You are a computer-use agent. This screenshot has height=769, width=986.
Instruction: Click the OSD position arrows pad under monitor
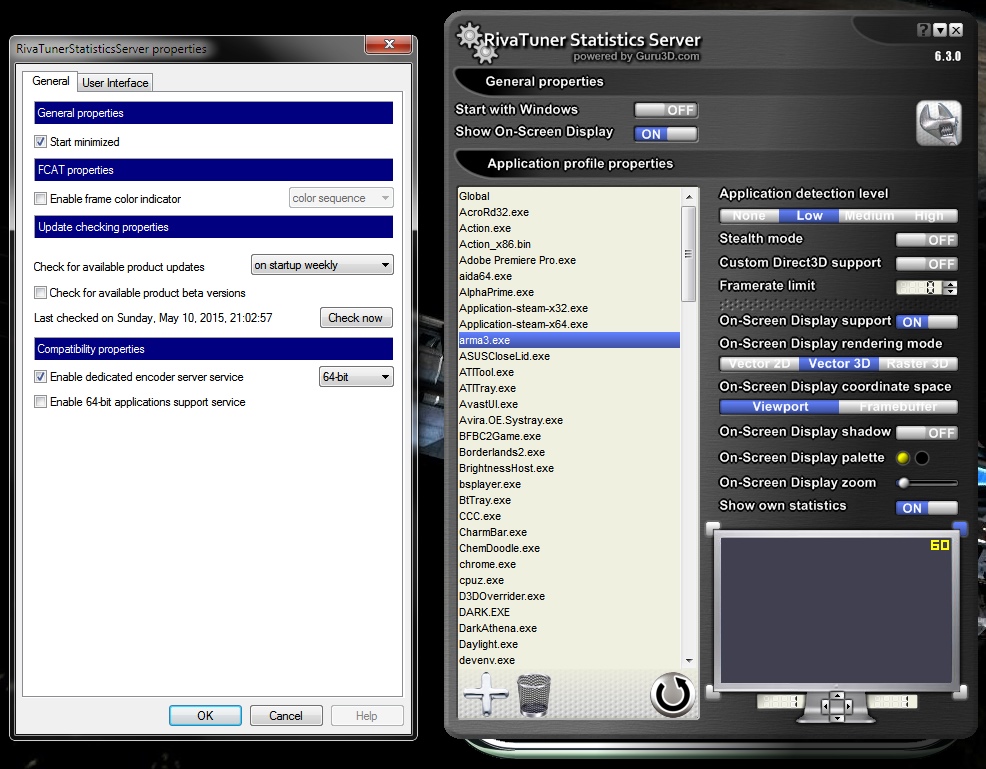837,705
